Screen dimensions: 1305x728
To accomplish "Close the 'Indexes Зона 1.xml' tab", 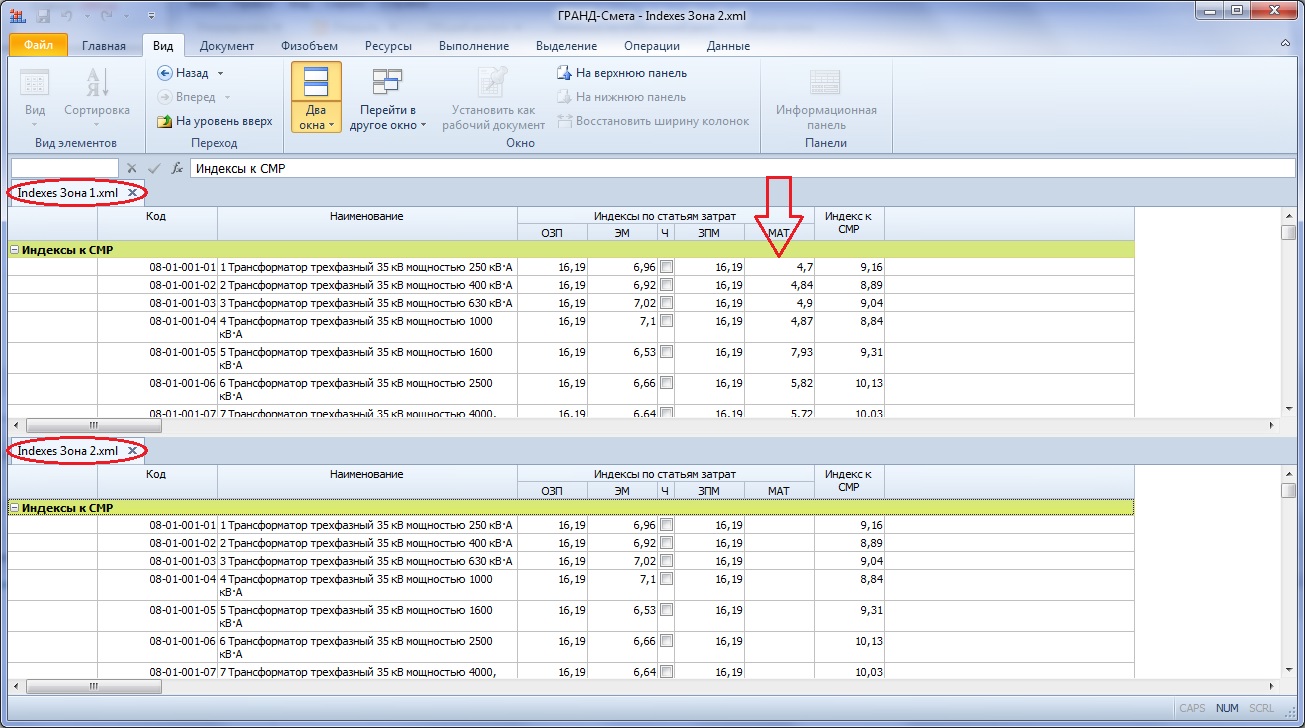I will [132, 192].
